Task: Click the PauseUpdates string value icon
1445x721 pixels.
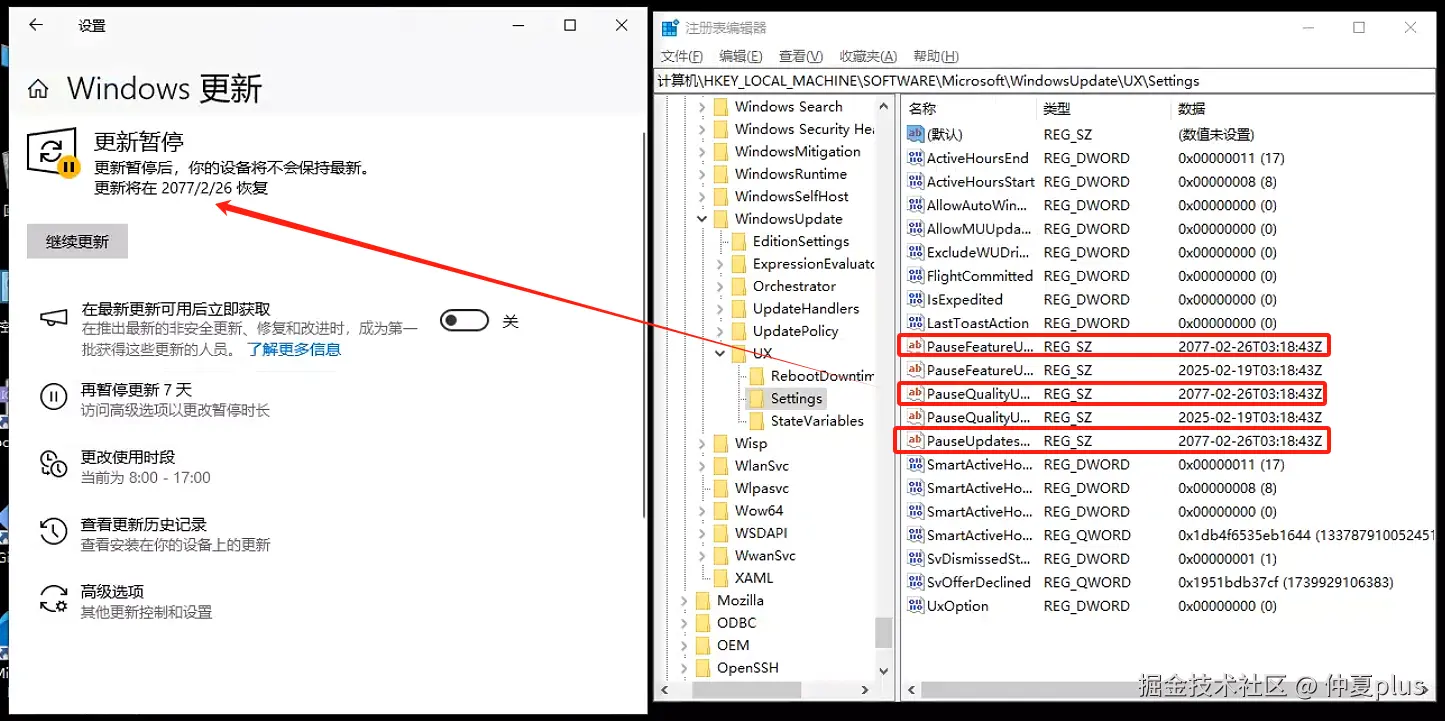Action: [915, 440]
